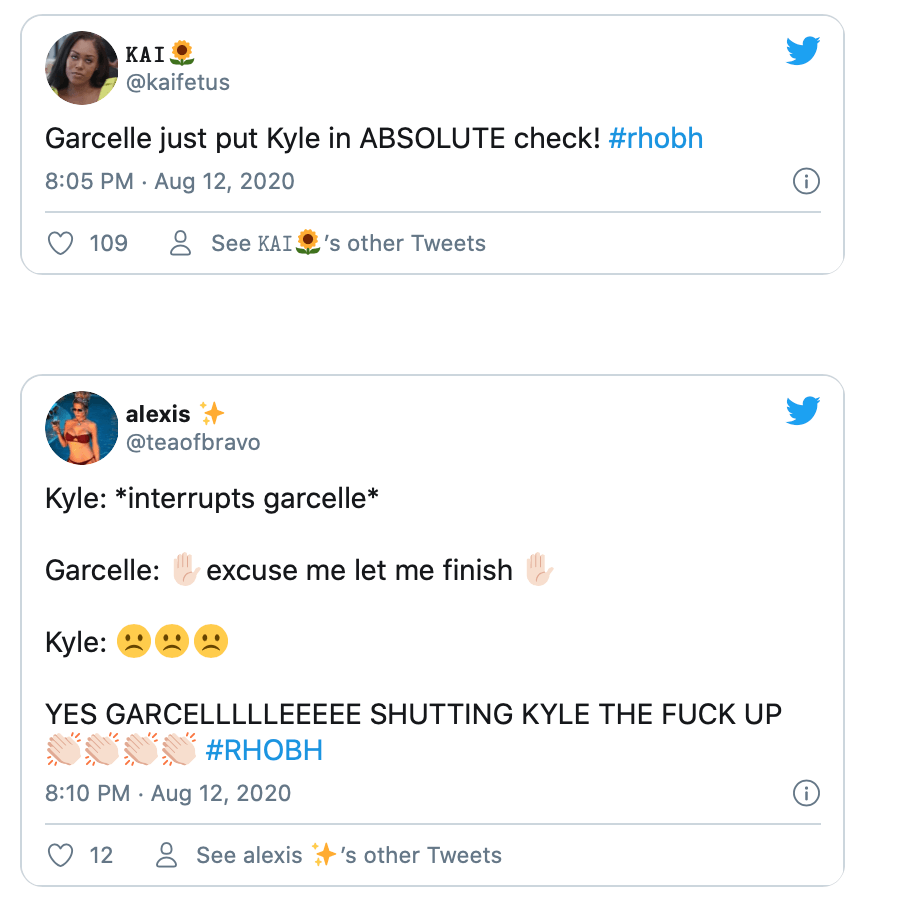Open KAI's profile picture
Viewport: 904px width, 902px height.
(x=82, y=67)
